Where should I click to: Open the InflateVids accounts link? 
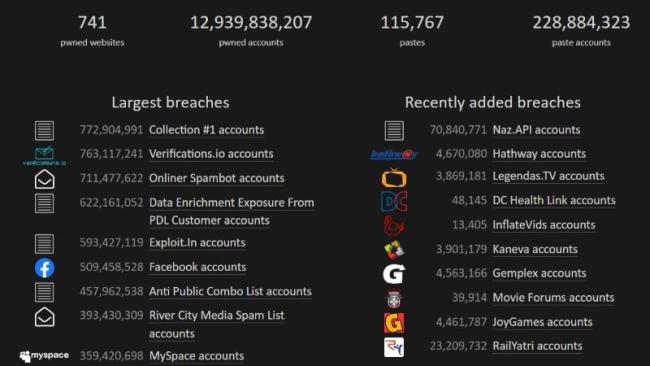[x=544, y=225]
